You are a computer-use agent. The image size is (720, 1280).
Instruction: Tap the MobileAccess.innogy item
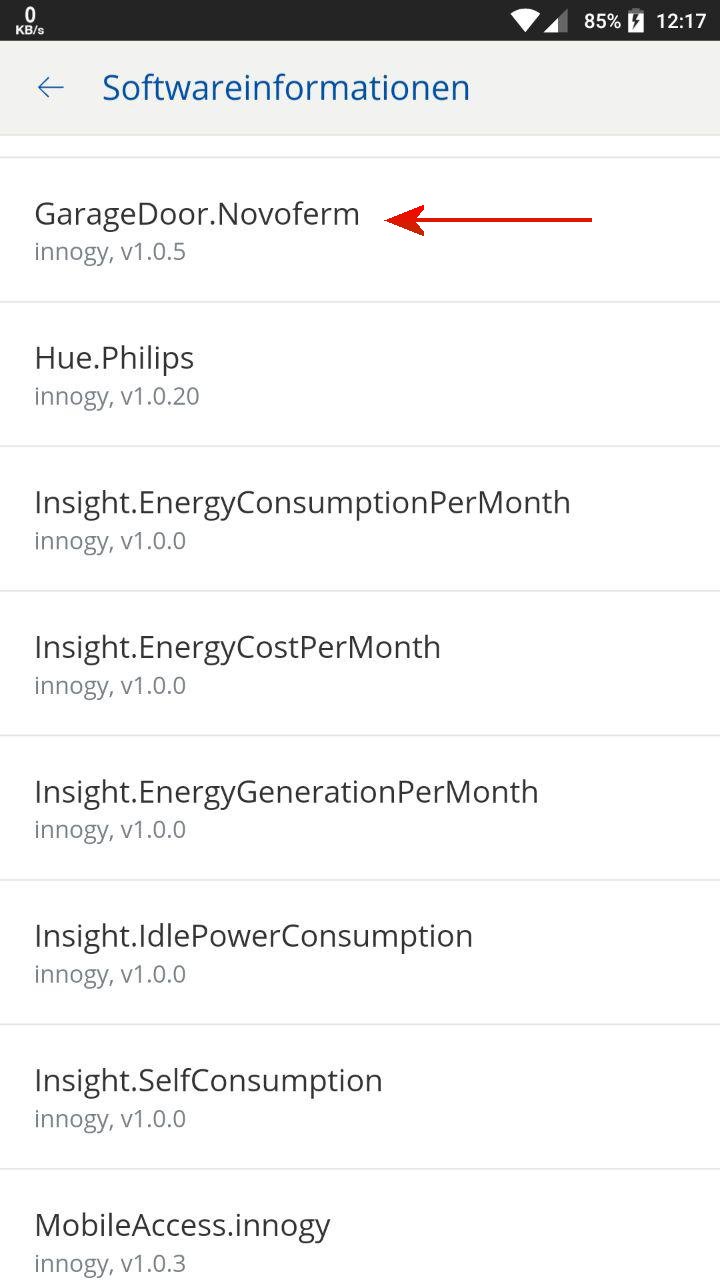pyautogui.click(x=182, y=1225)
